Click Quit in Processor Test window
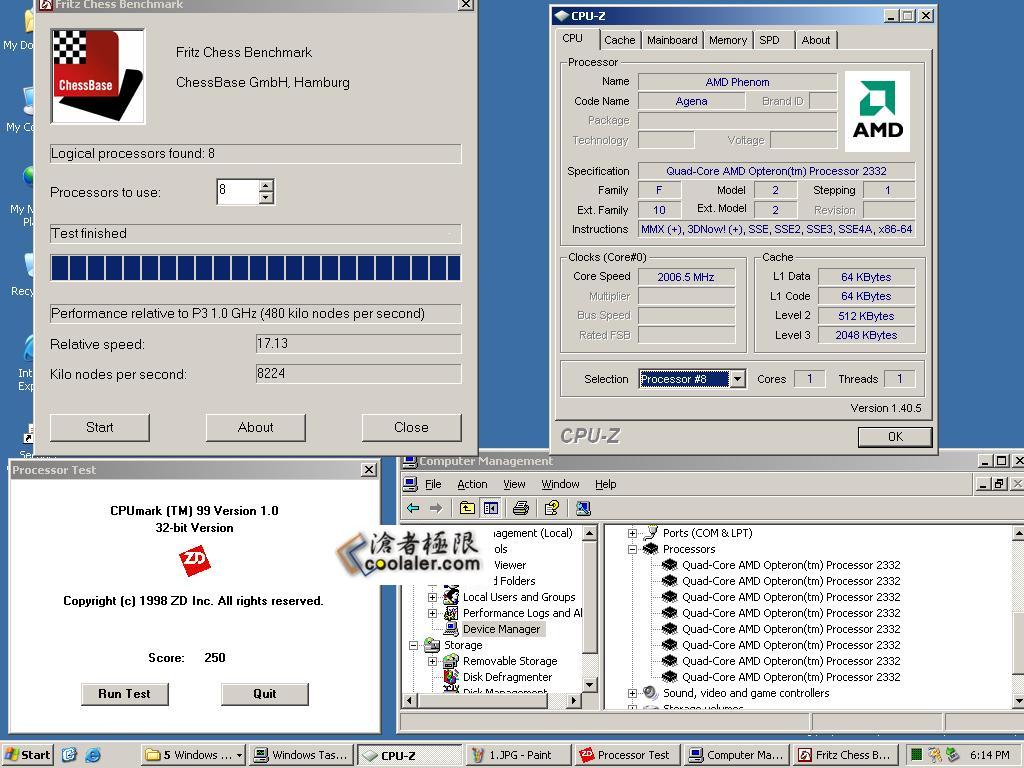 [264, 694]
